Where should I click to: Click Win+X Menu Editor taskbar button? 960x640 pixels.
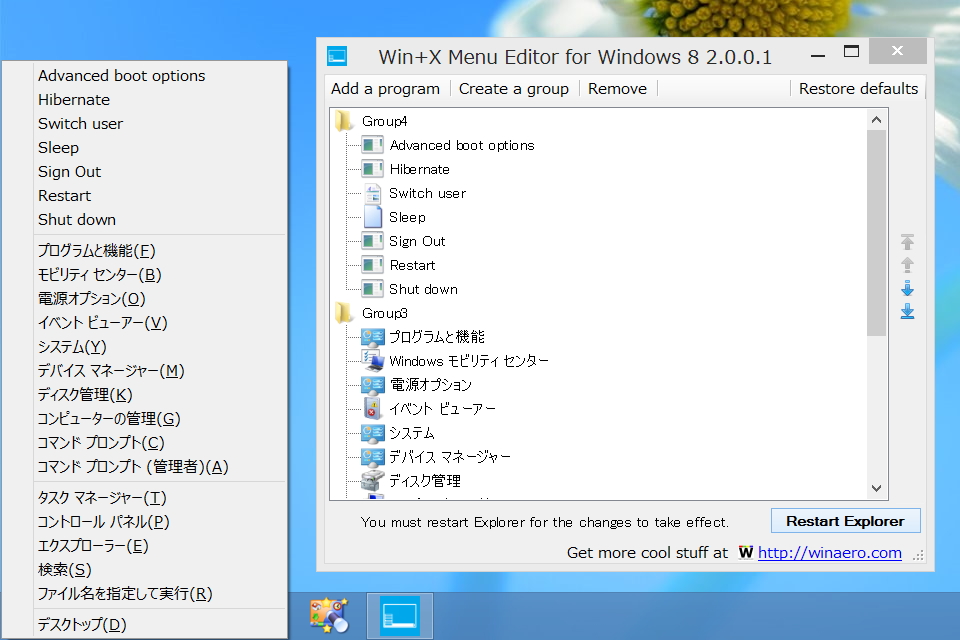click(x=400, y=616)
